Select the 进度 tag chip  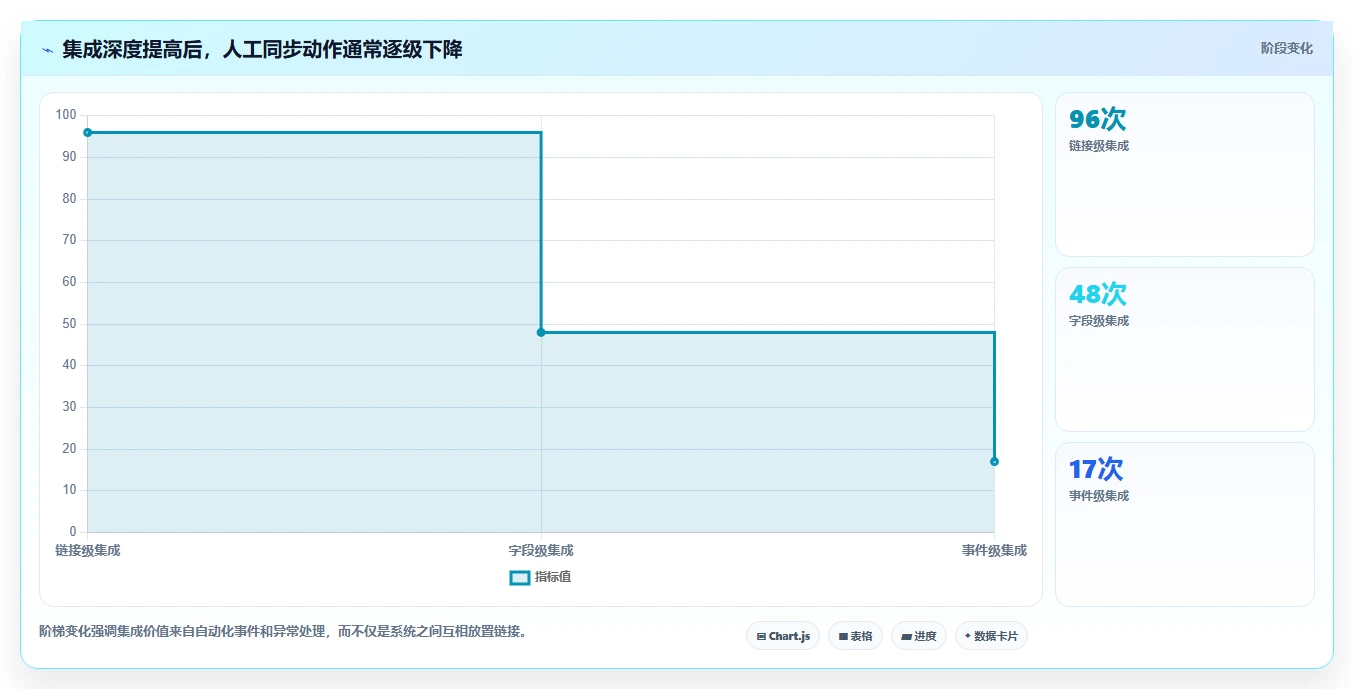coord(919,636)
